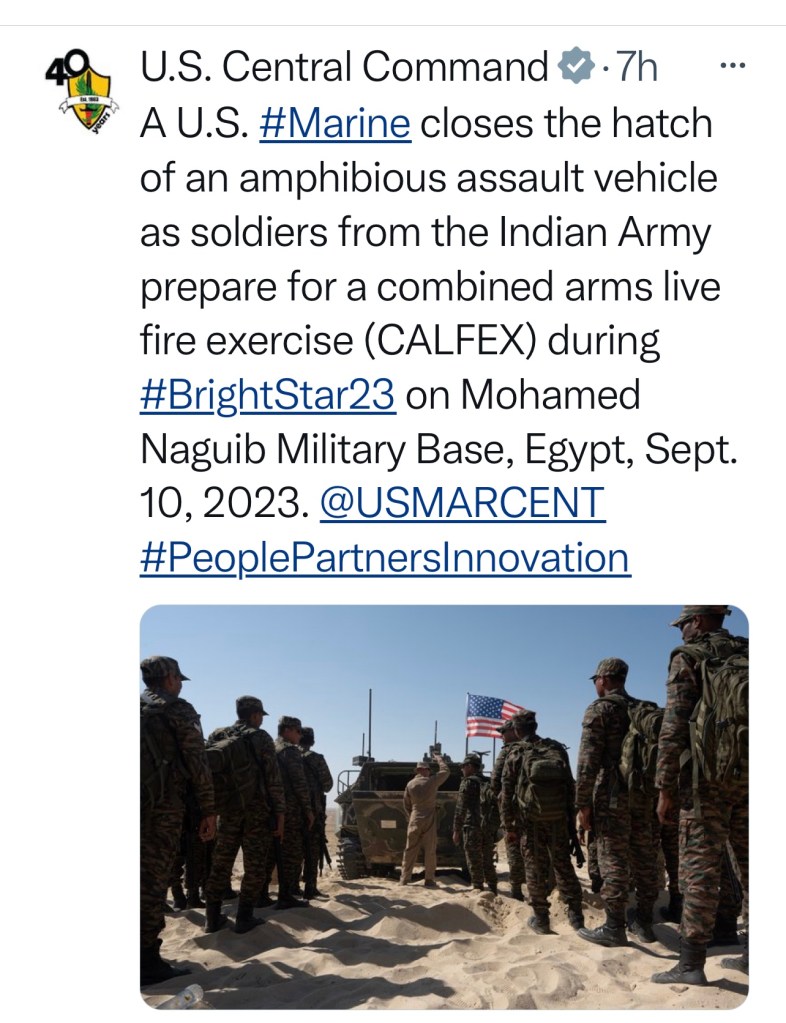Image resolution: width=786 pixels, height=1023 pixels.
Task: Follow the #BrightStar23 hashtag link
Action: coord(268,395)
